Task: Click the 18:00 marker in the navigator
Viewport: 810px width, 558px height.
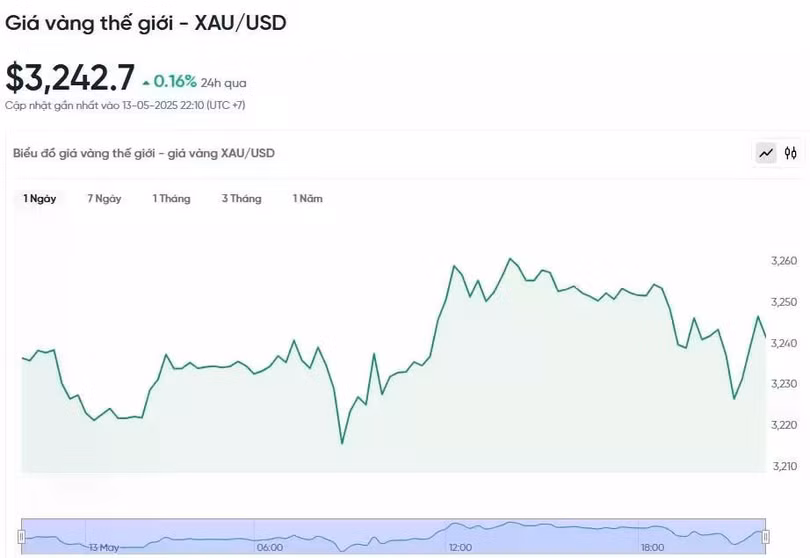Action: [651, 548]
